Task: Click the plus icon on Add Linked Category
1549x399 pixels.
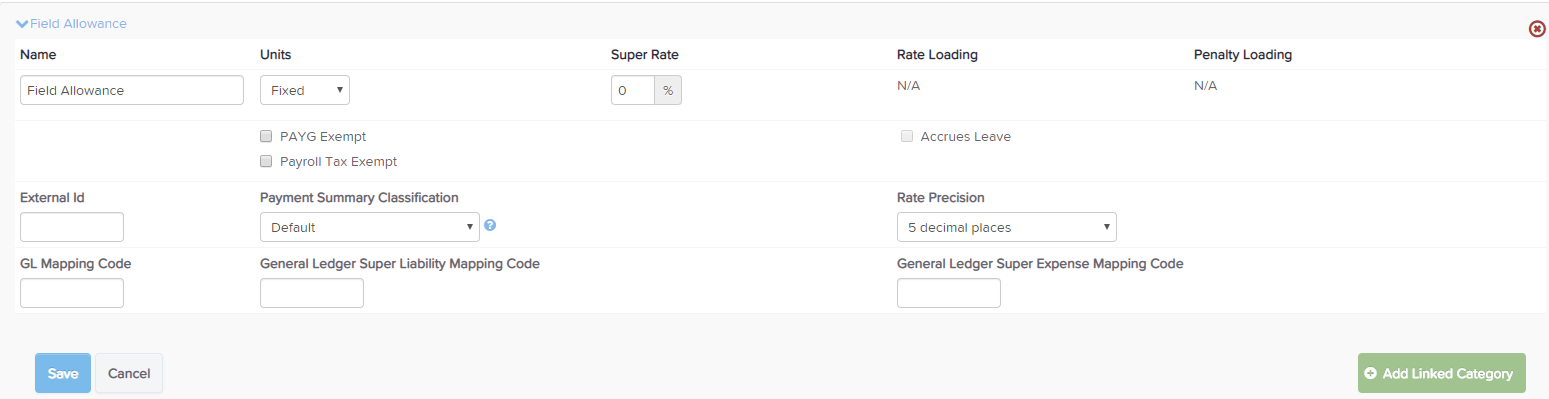Action: coord(1370,373)
